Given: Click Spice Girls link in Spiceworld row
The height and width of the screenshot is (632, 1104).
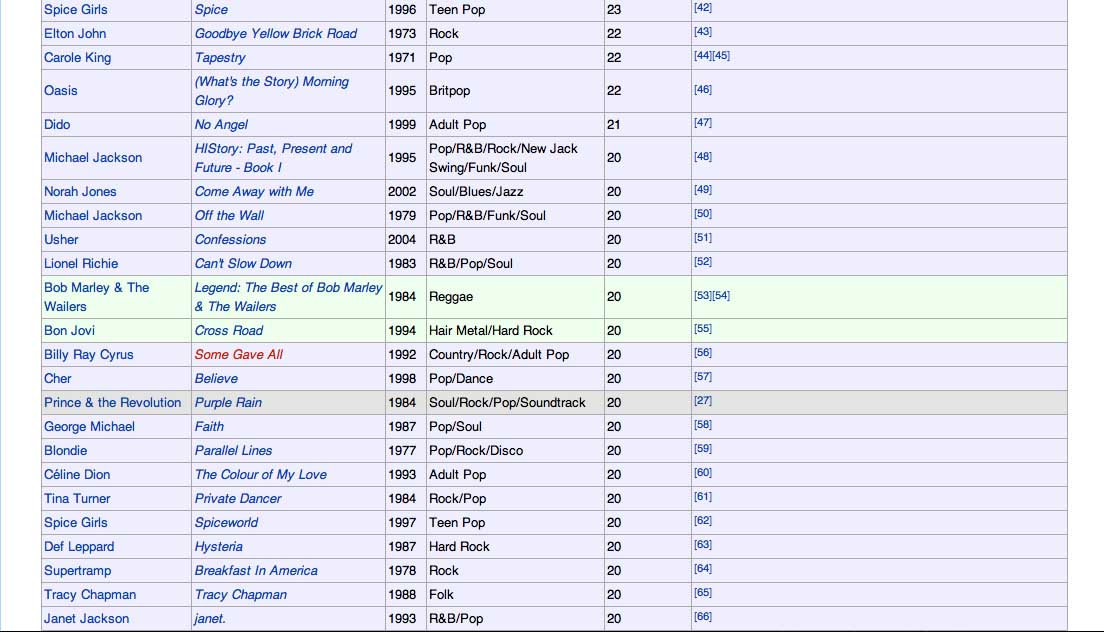Looking at the screenshot, I should (75, 522).
